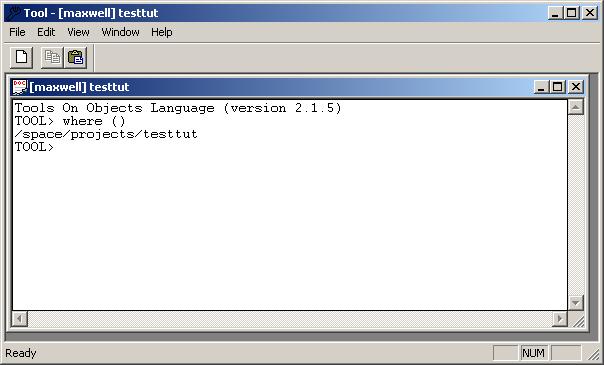Click the DOC icon of testtut child window
The width and height of the screenshot is (604, 365).
click(x=19, y=87)
